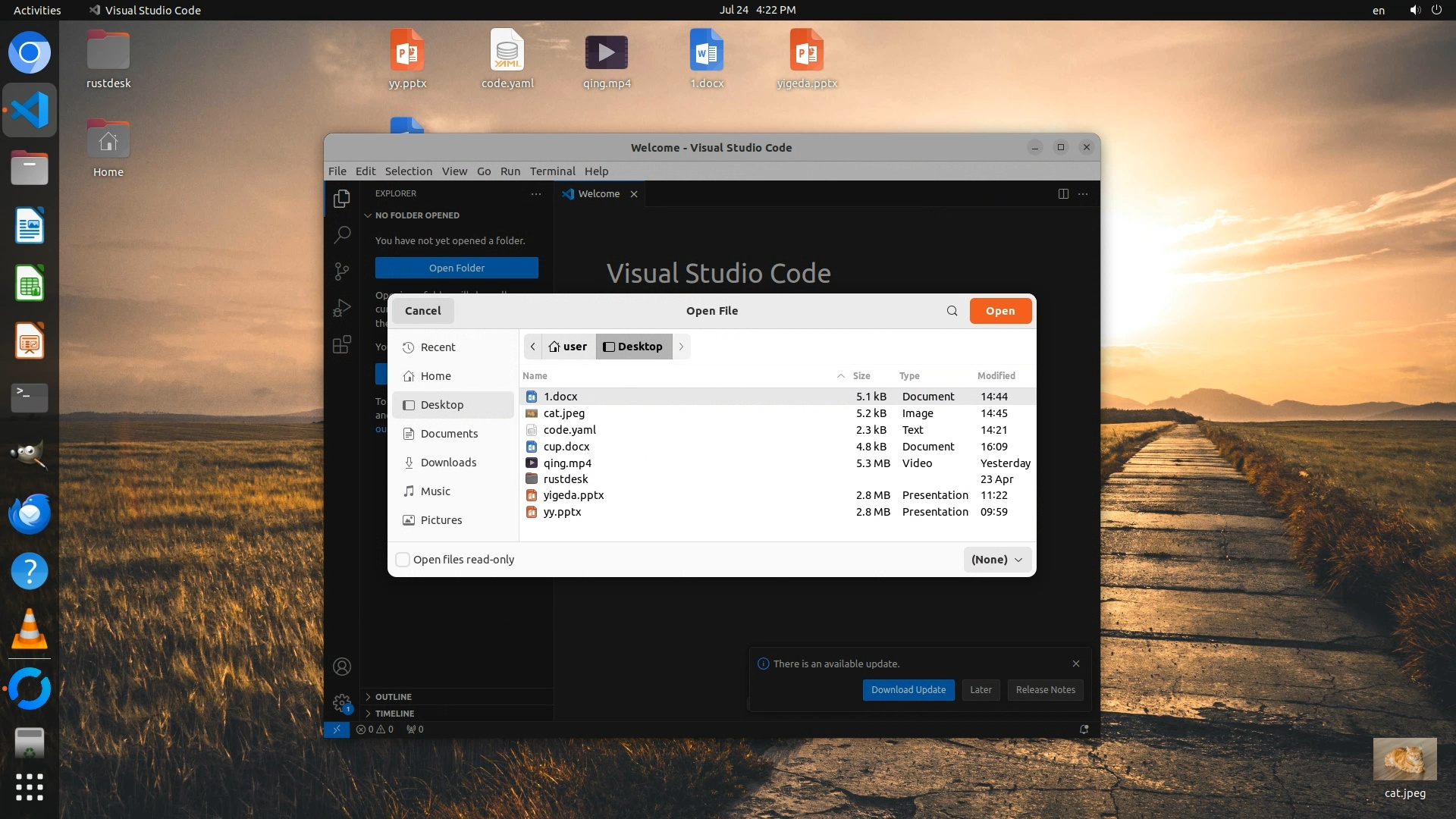The image size is (1456, 819).
Task: Click the Download Update button
Action: click(908, 690)
